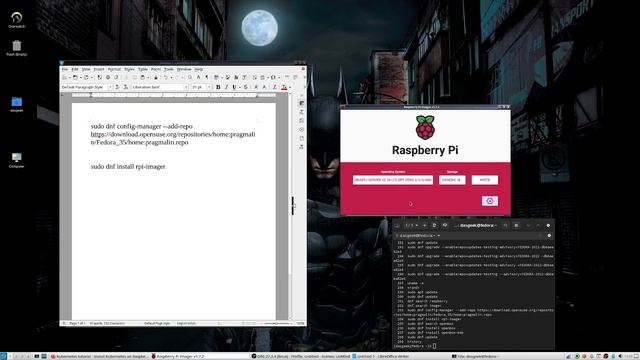
Task: Click the download.opensuse.org repository link in document
Action: tap(173, 138)
